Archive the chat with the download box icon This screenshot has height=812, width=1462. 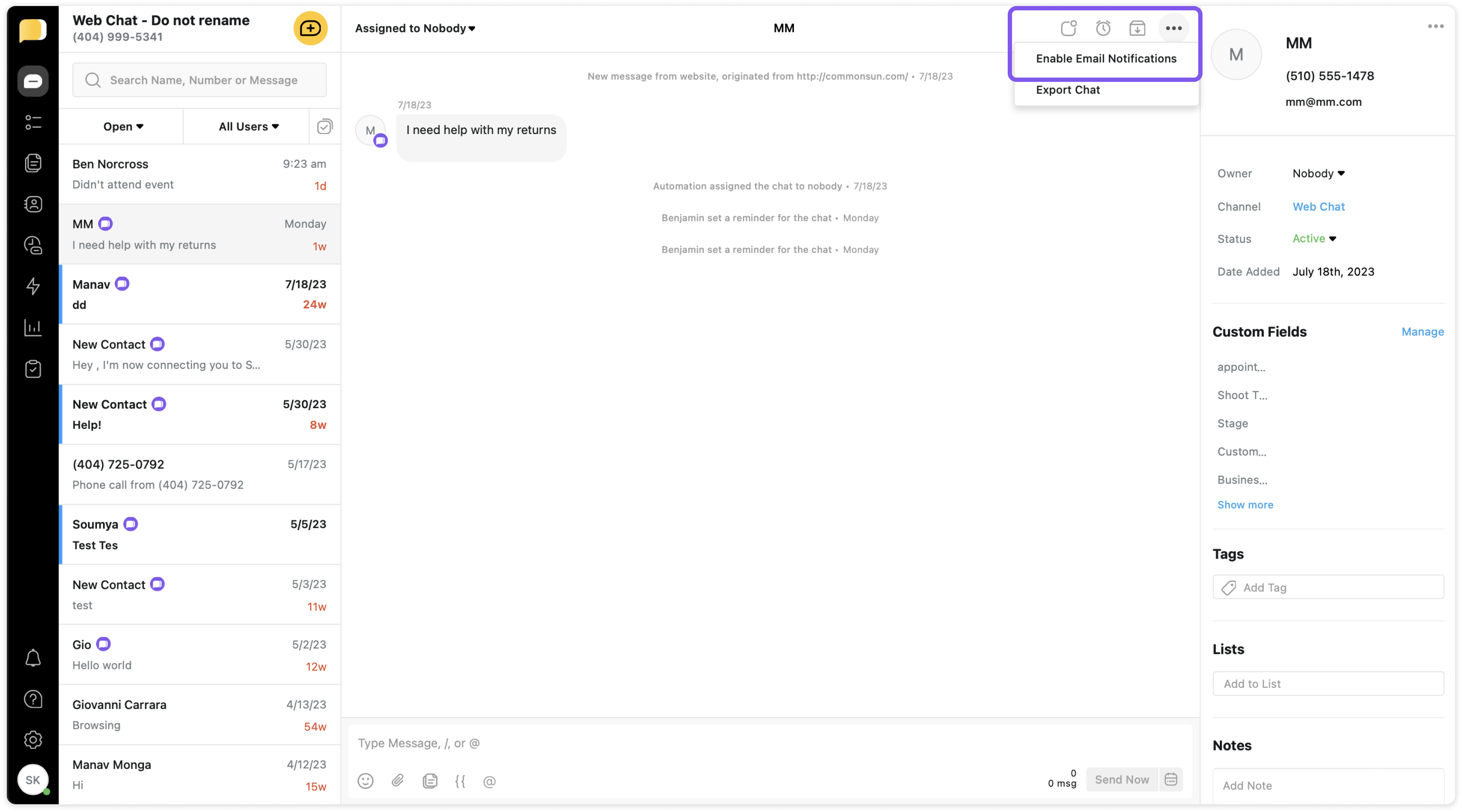click(1137, 28)
